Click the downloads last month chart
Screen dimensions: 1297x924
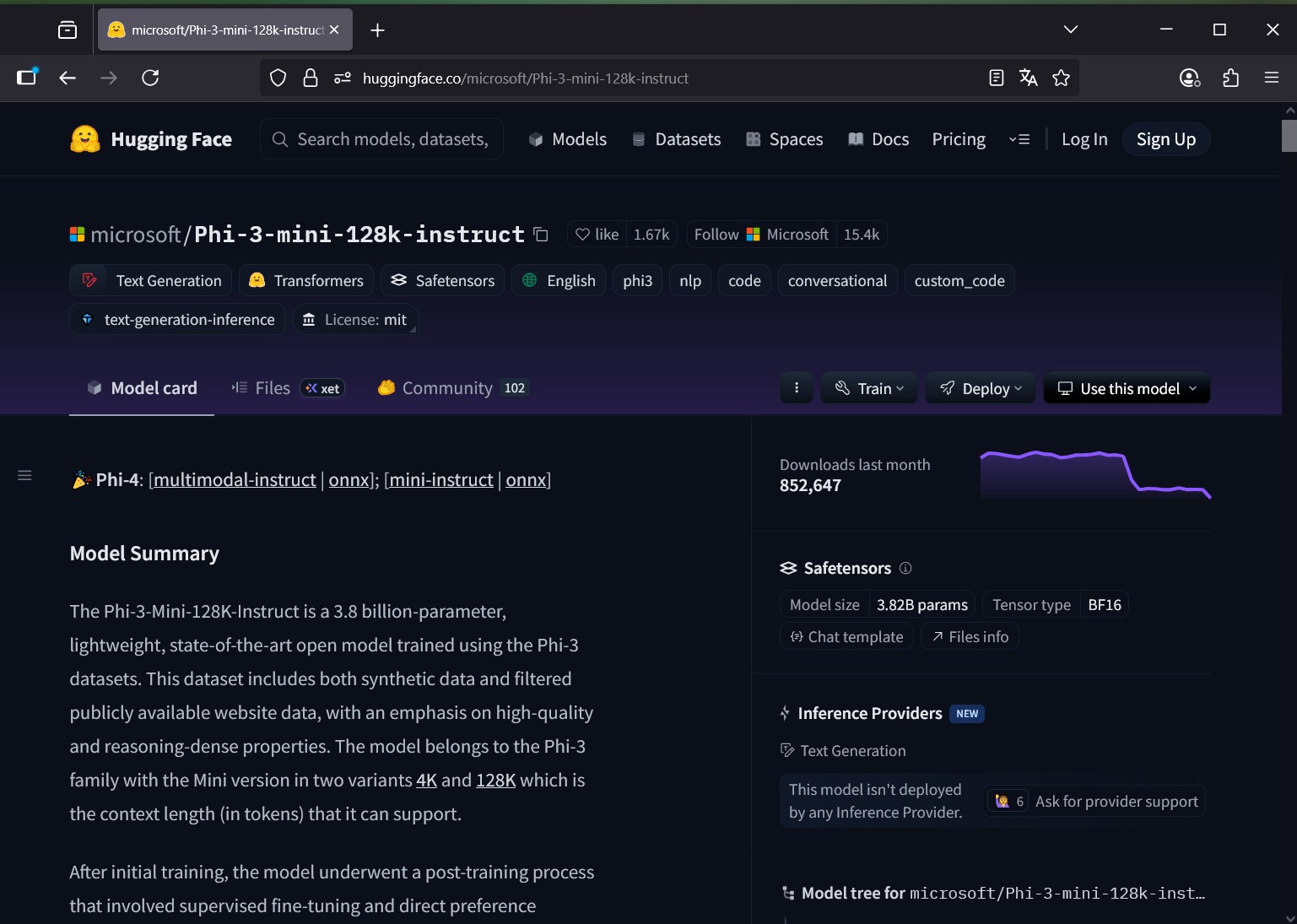coord(1095,474)
